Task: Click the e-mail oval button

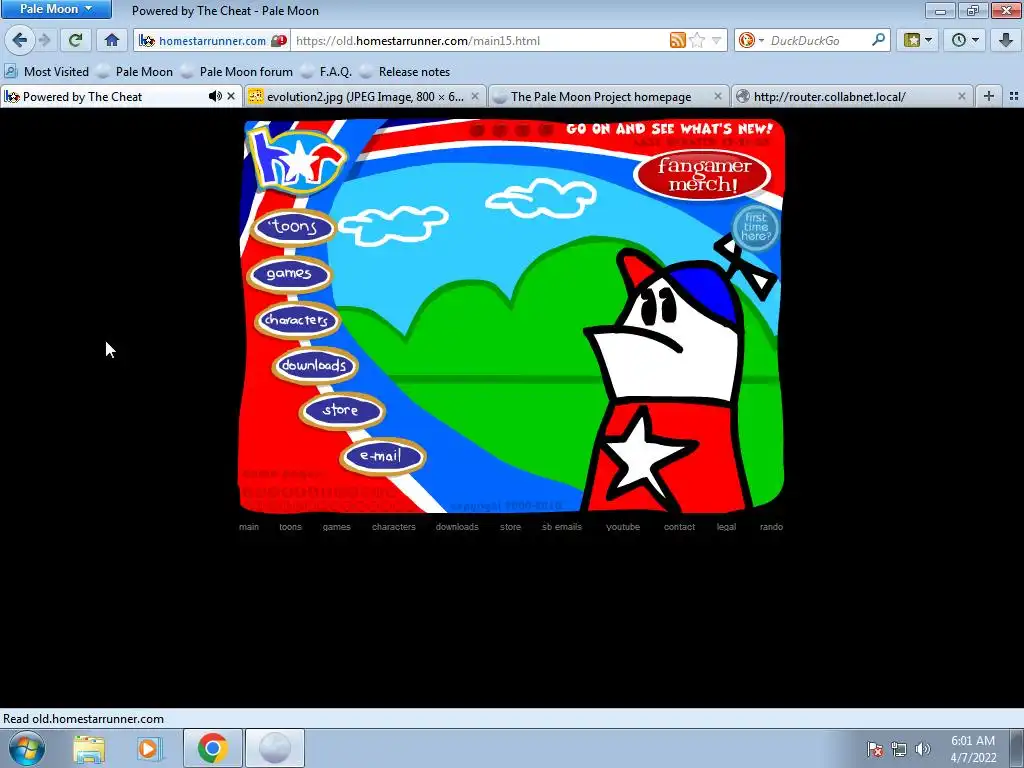Action: [x=383, y=456]
